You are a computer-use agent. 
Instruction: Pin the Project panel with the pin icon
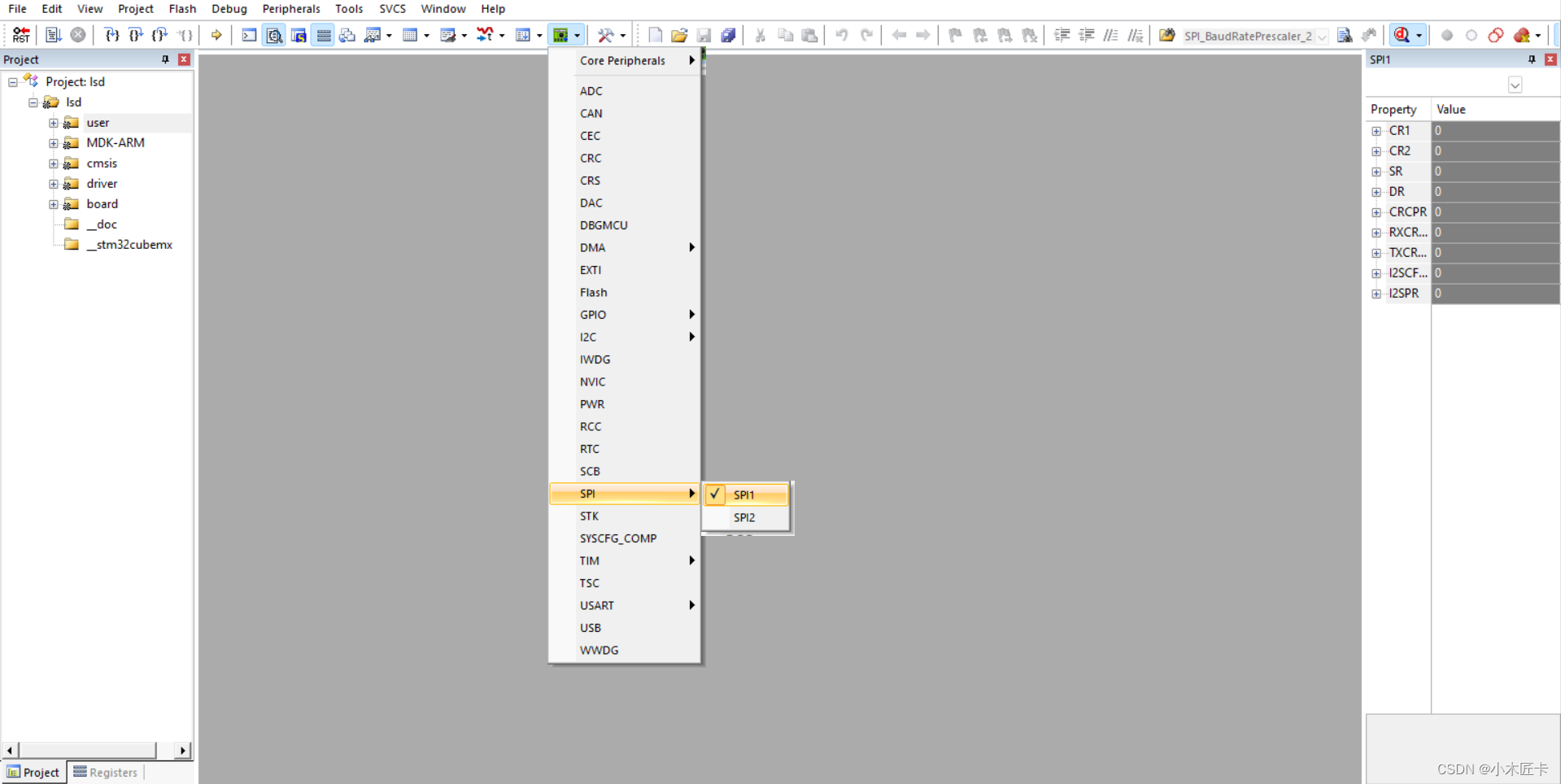[165, 59]
